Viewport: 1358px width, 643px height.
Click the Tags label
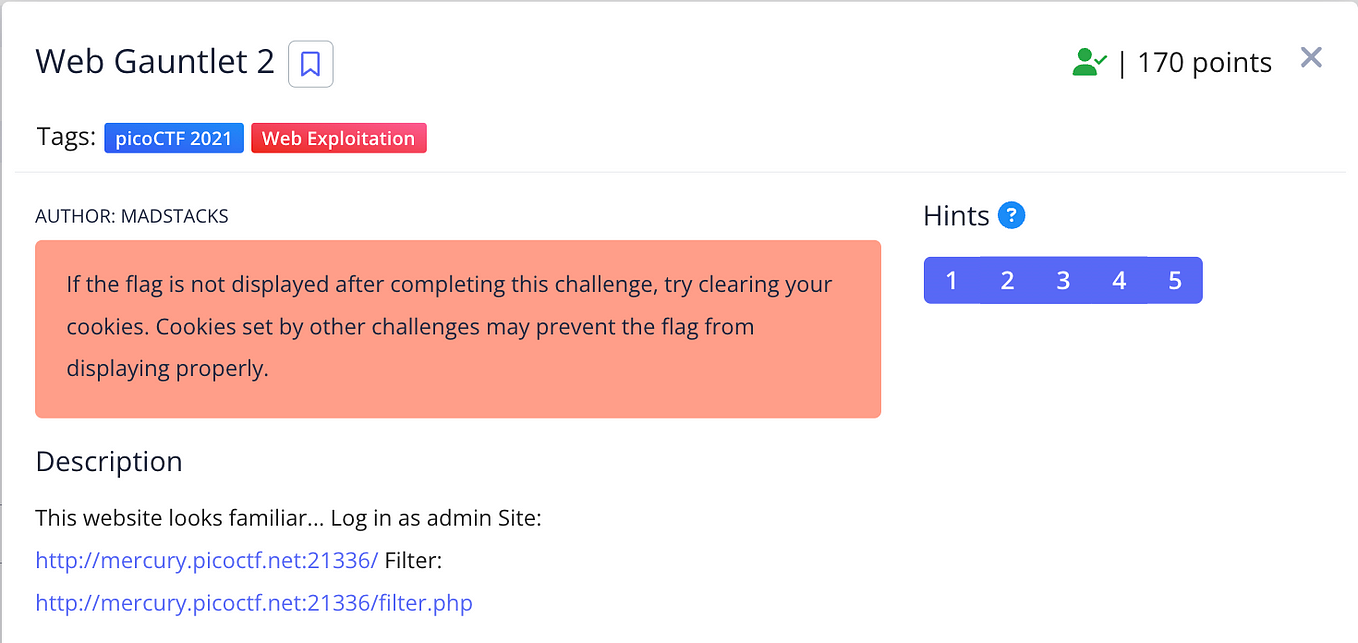(x=66, y=137)
